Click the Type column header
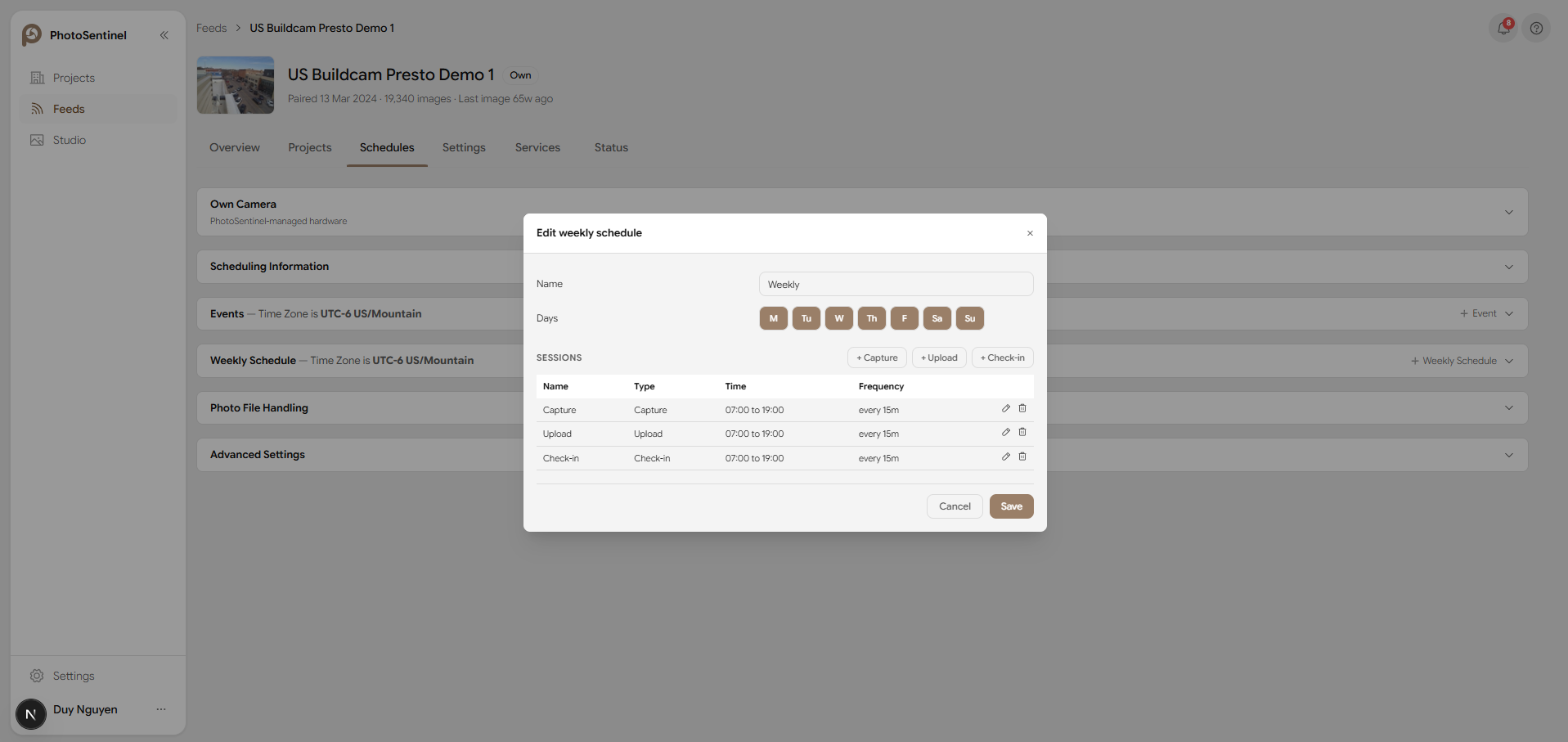The height and width of the screenshot is (742, 1568). tap(645, 386)
